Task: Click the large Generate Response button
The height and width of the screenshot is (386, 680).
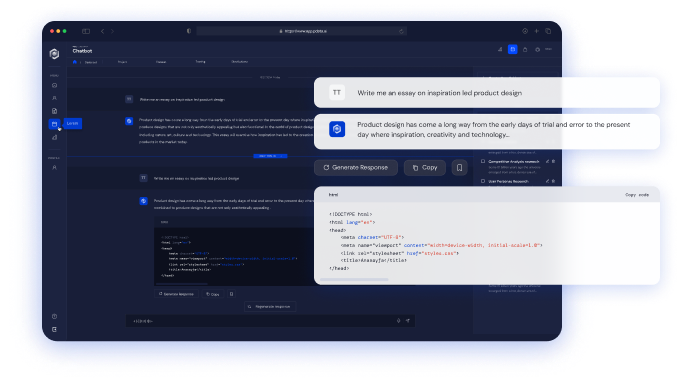Action: (x=356, y=167)
